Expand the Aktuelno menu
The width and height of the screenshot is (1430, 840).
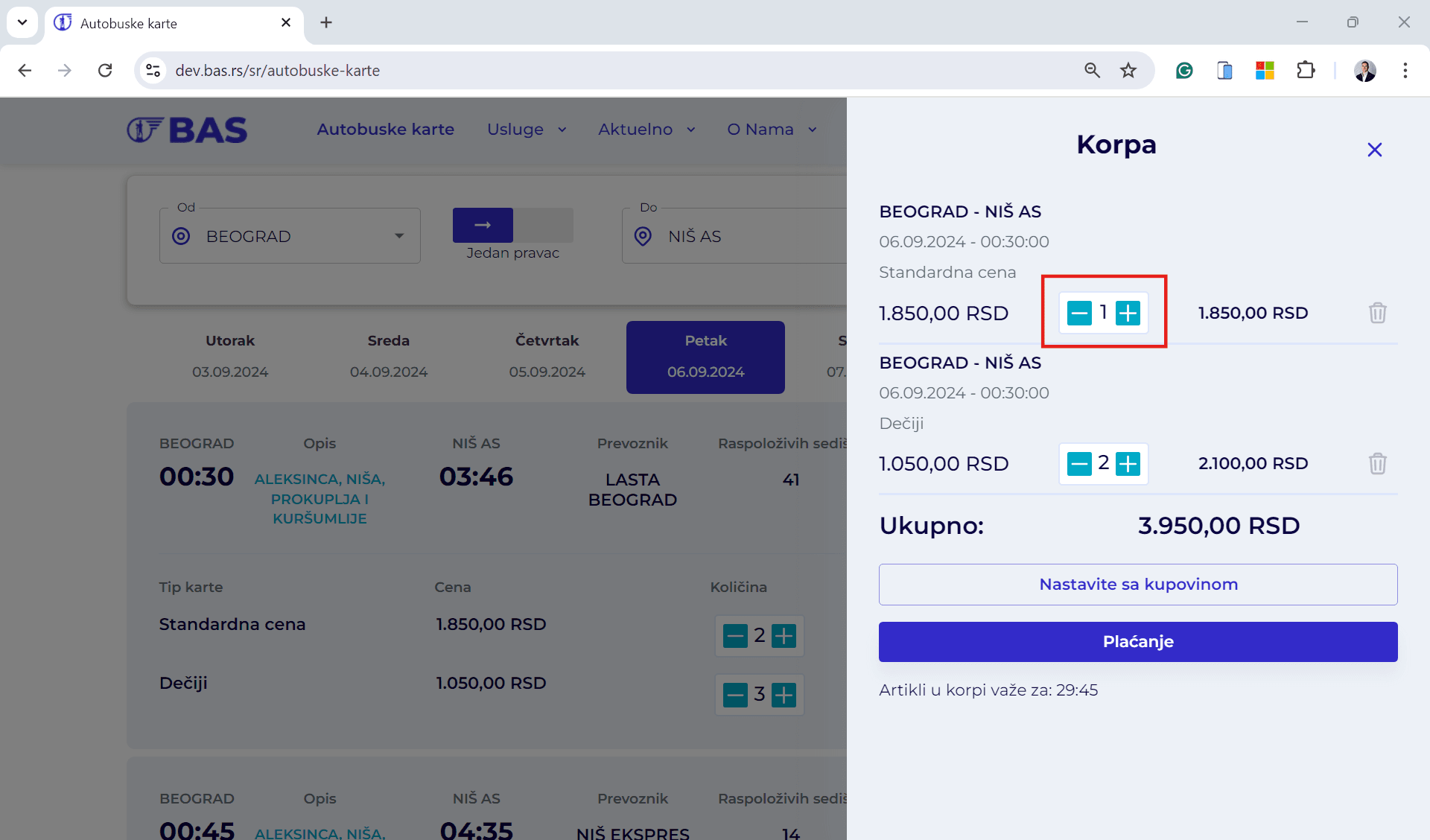coord(646,130)
